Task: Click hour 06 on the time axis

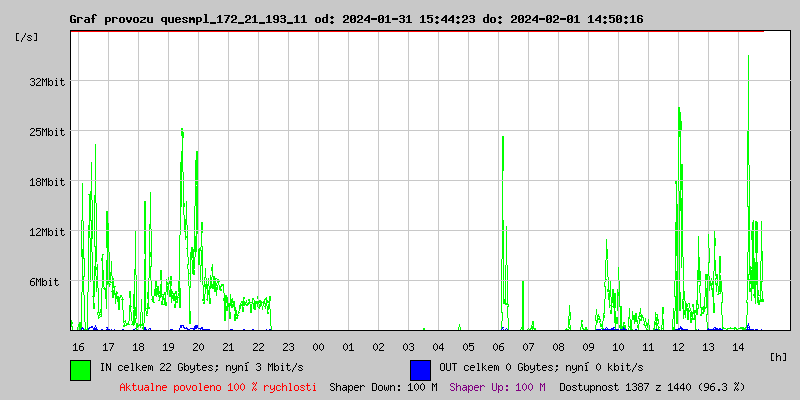Action: pos(498,347)
